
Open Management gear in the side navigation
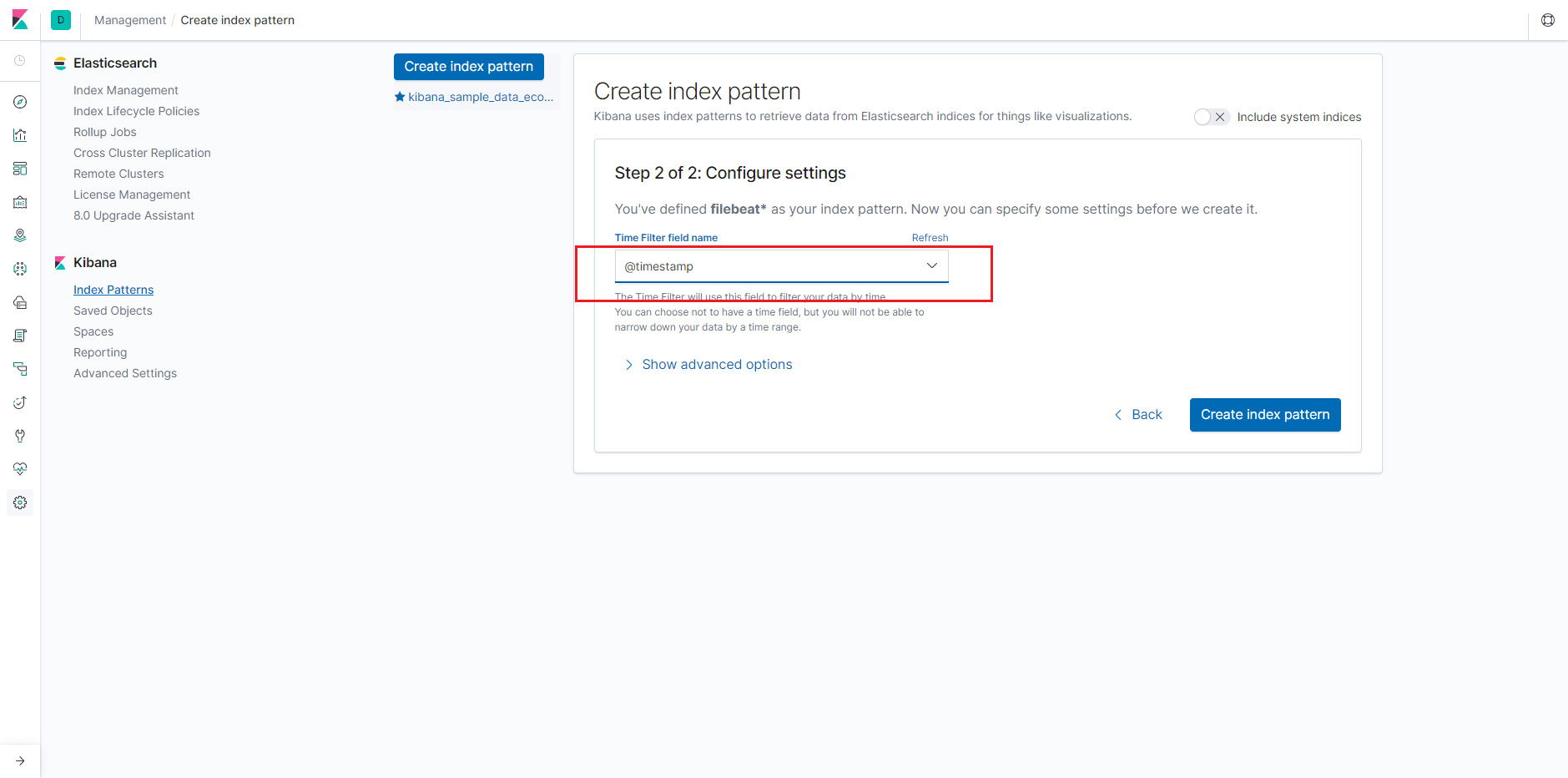[20, 503]
